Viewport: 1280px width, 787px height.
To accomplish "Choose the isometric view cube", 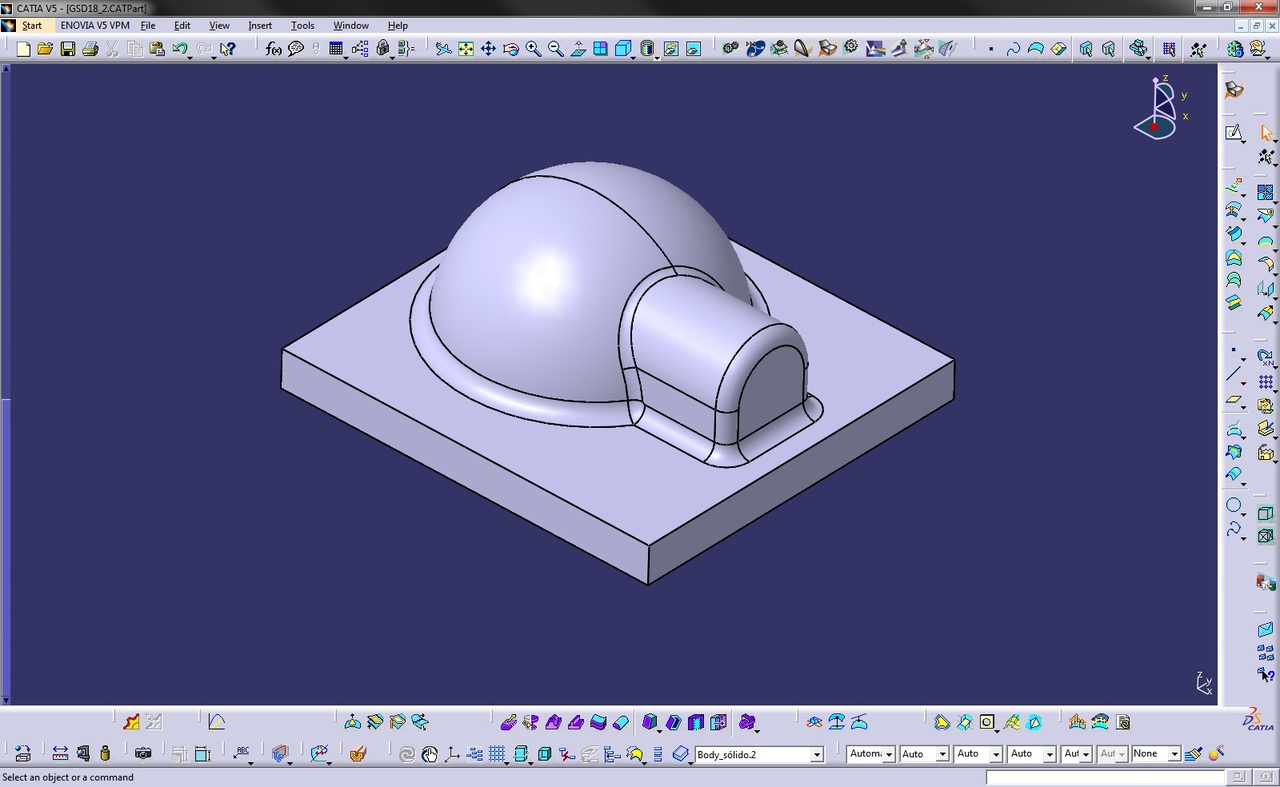I will tap(622, 48).
